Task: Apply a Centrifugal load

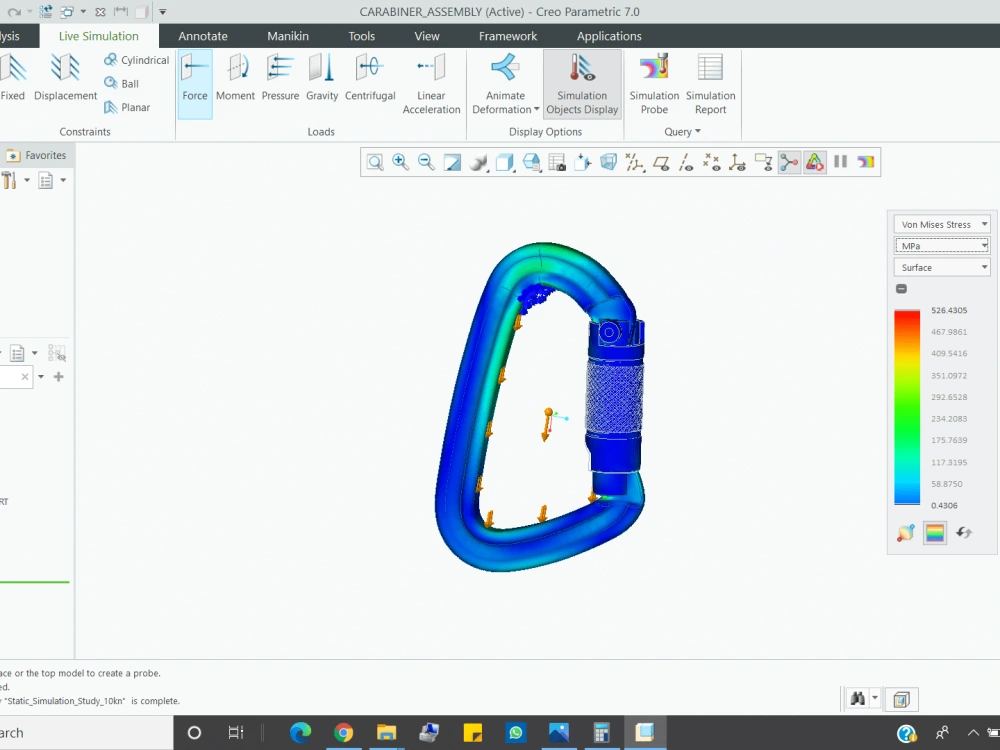Action: [x=370, y=80]
